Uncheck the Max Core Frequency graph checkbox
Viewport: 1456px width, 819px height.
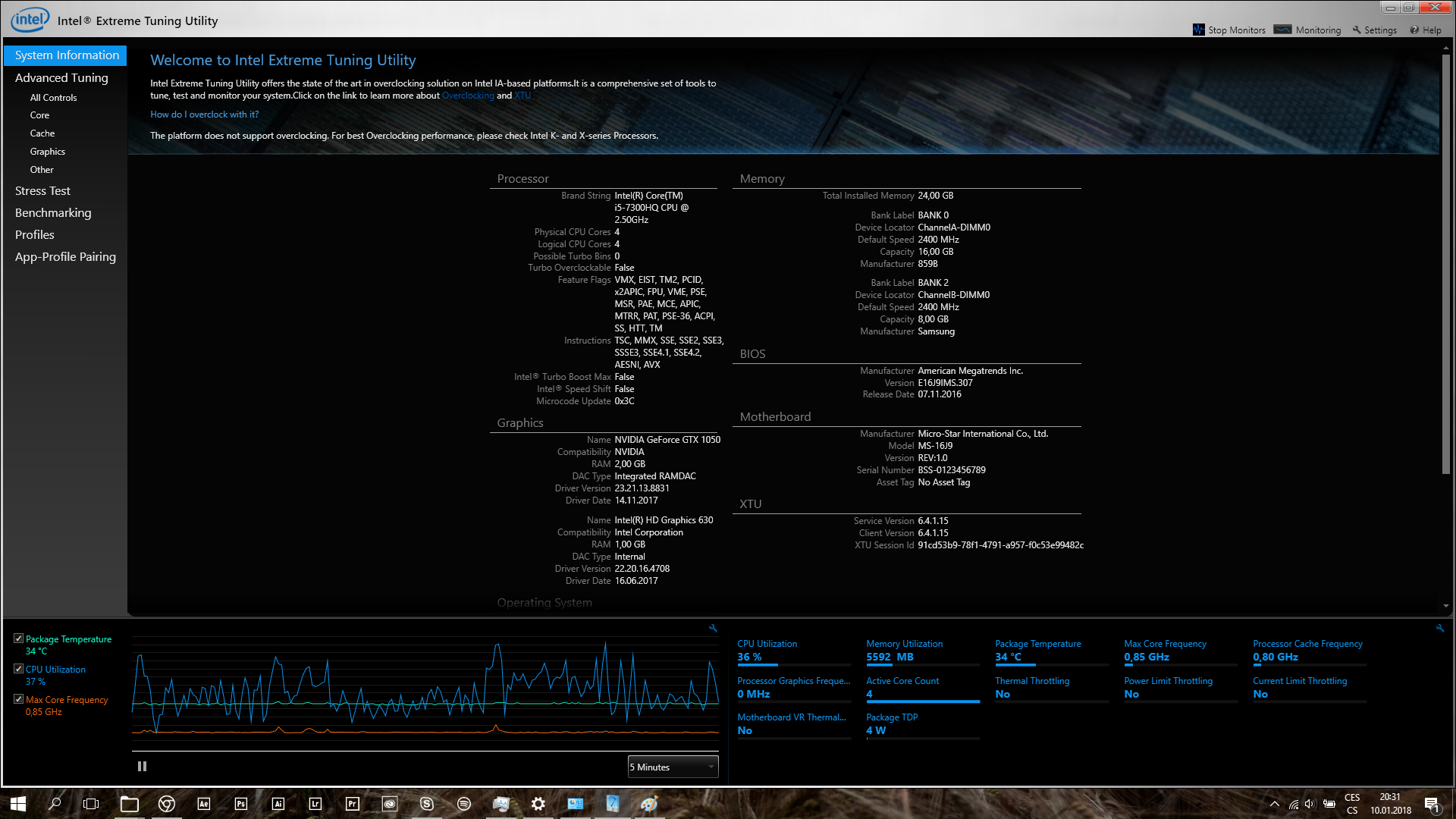(18, 699)
